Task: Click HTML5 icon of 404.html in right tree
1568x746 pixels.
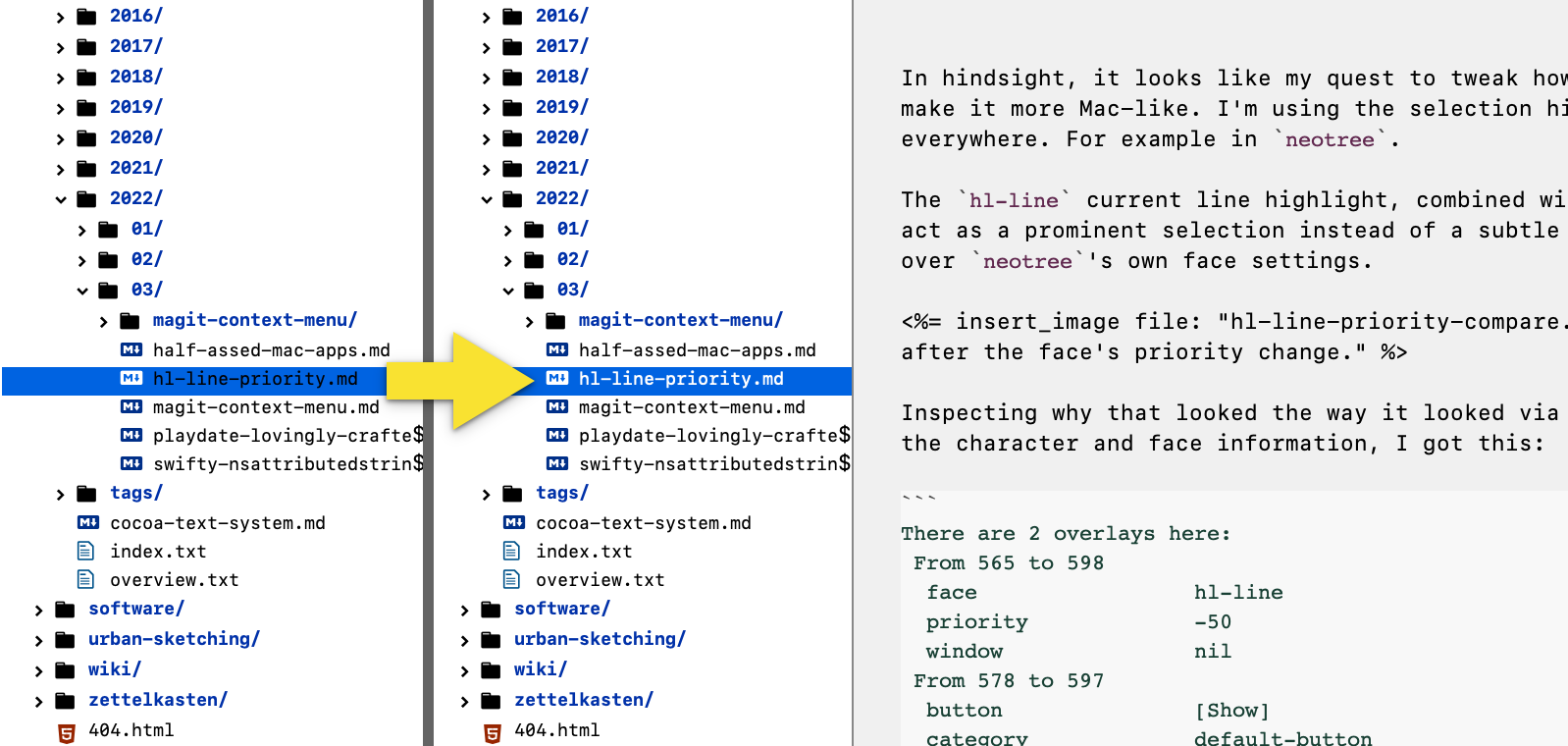Action: click(x=492, y=732)
